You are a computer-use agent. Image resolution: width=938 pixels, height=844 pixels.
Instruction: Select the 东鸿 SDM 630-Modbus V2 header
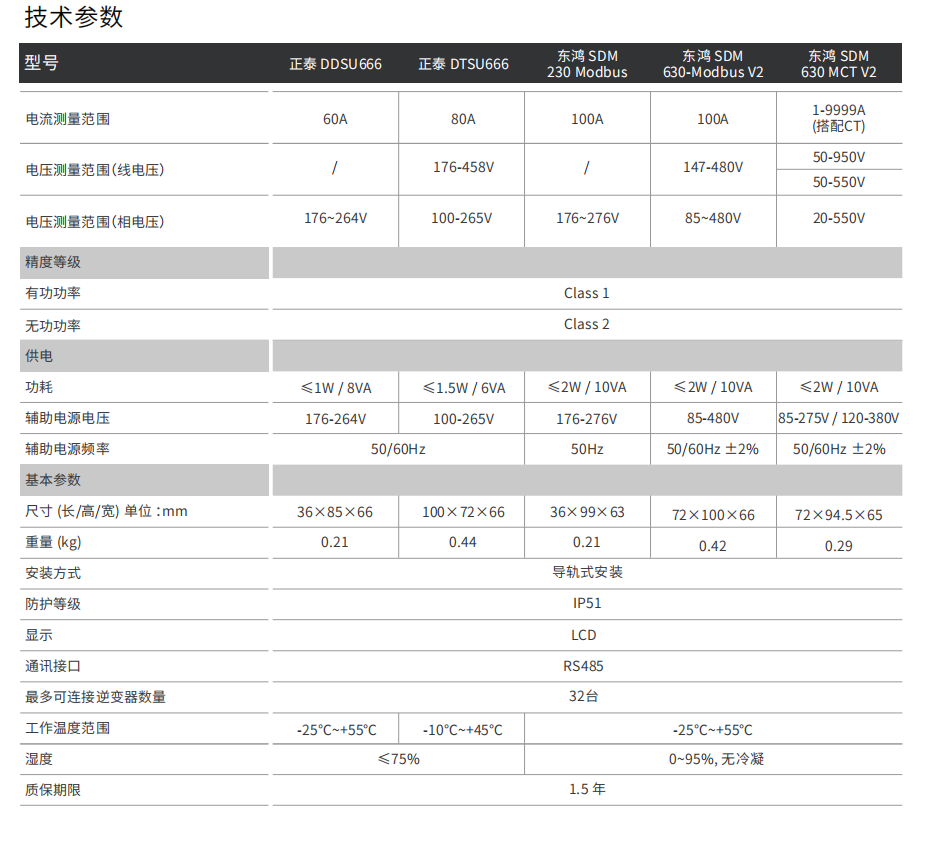point(712,64)
